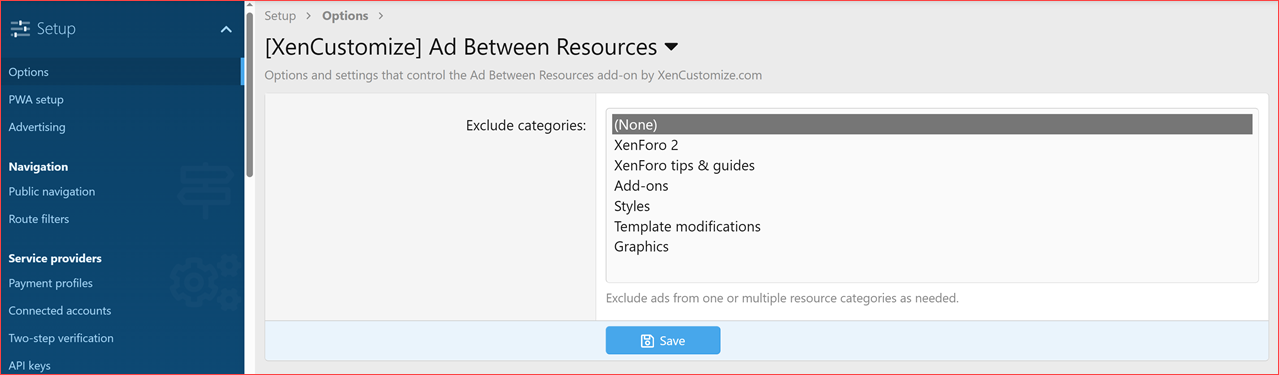
Task: Click the Save button
Action: click(x=662, y=341)
